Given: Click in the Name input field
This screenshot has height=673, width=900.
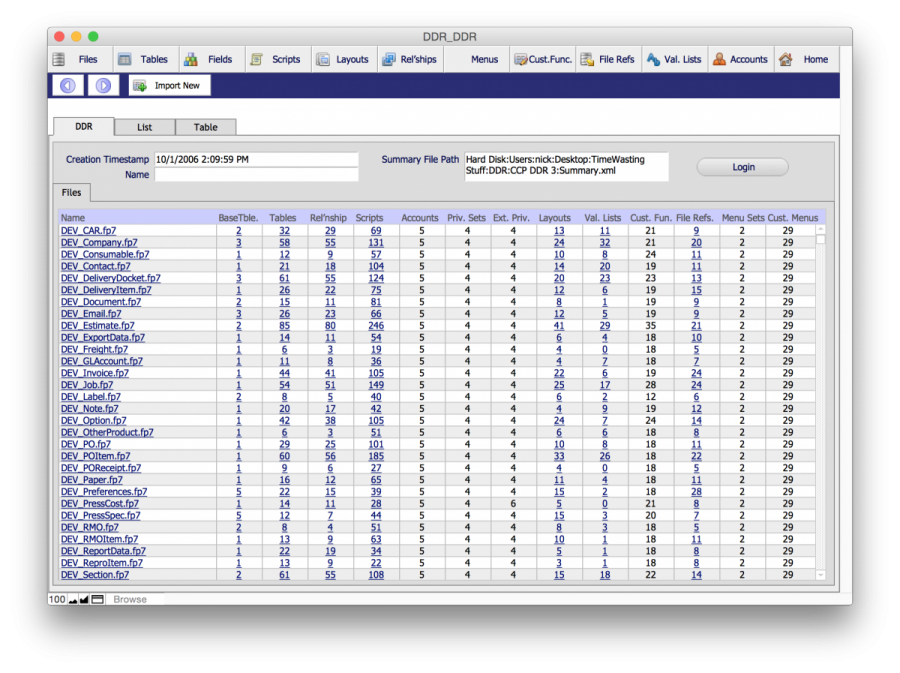Looking at the screenshot, I should click(x=256, y=175).
